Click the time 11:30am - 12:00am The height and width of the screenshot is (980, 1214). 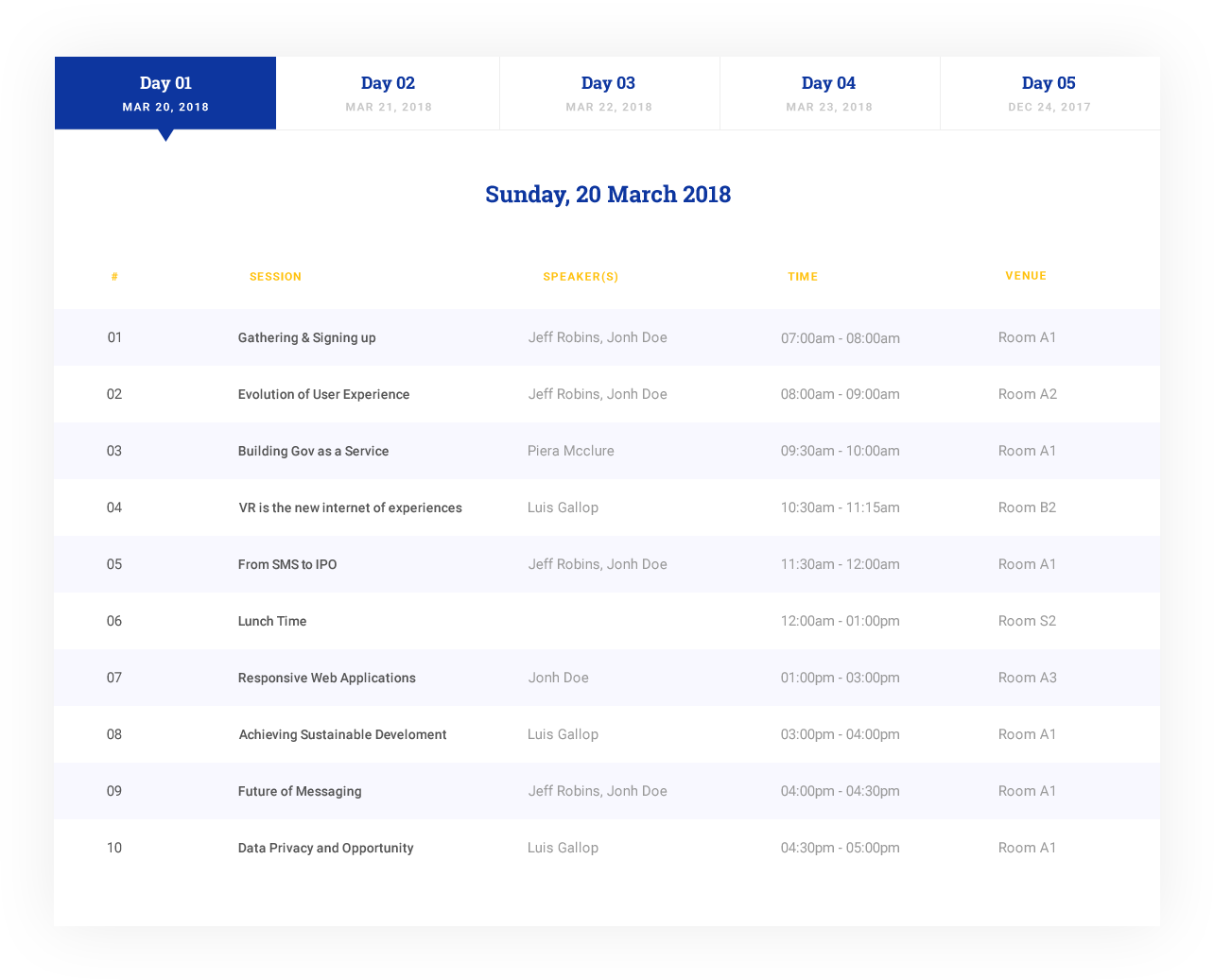coord(841,564)
